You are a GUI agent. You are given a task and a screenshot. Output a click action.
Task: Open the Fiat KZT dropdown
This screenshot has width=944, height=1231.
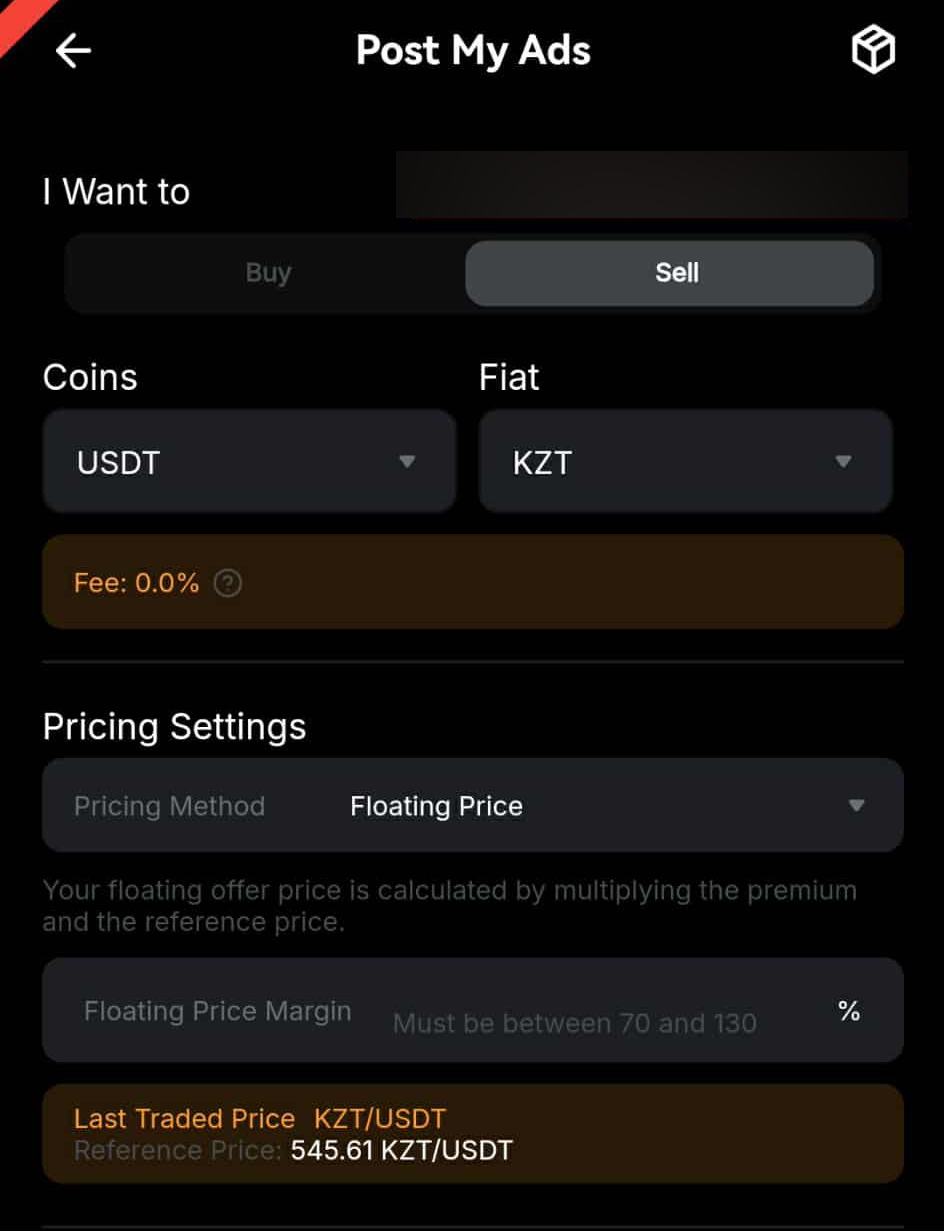point(684,462)
